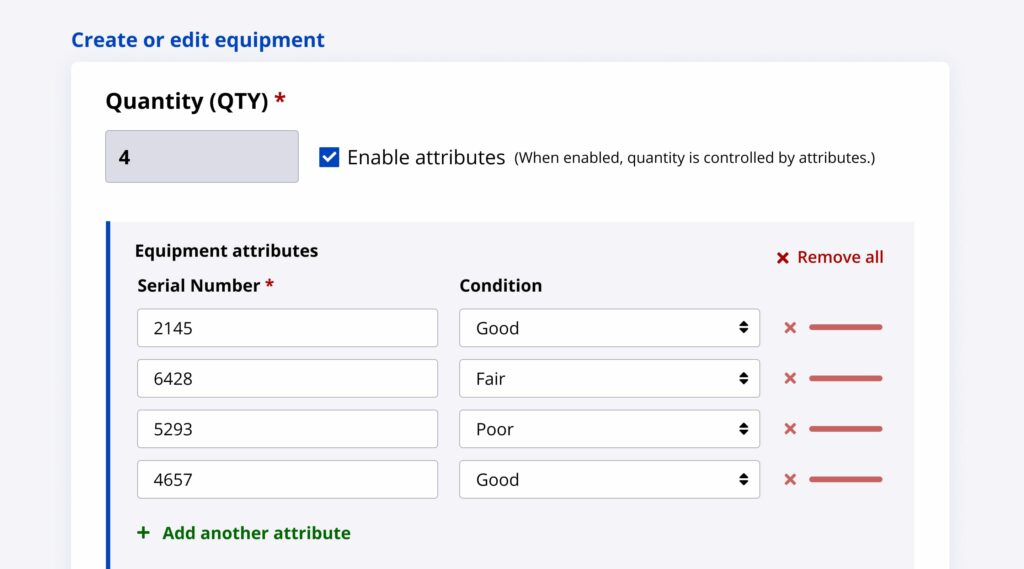Click the Add another attribute text
Image resolution: width=1024 pixels, height=569 pixels.
pos(256,533)
